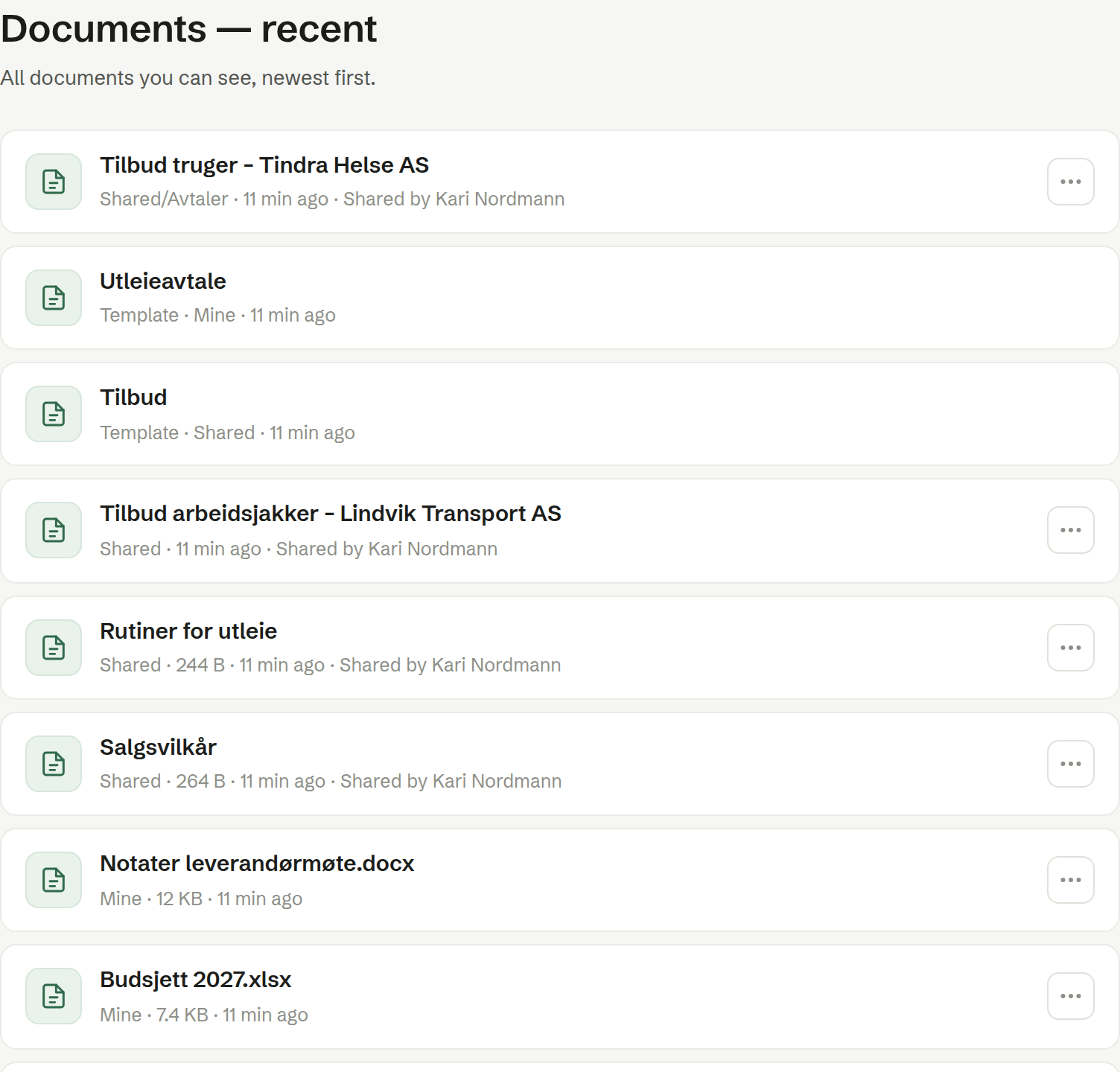Open the Salgsvilkår document title
1120x1072 pixels.
point(158,747)
